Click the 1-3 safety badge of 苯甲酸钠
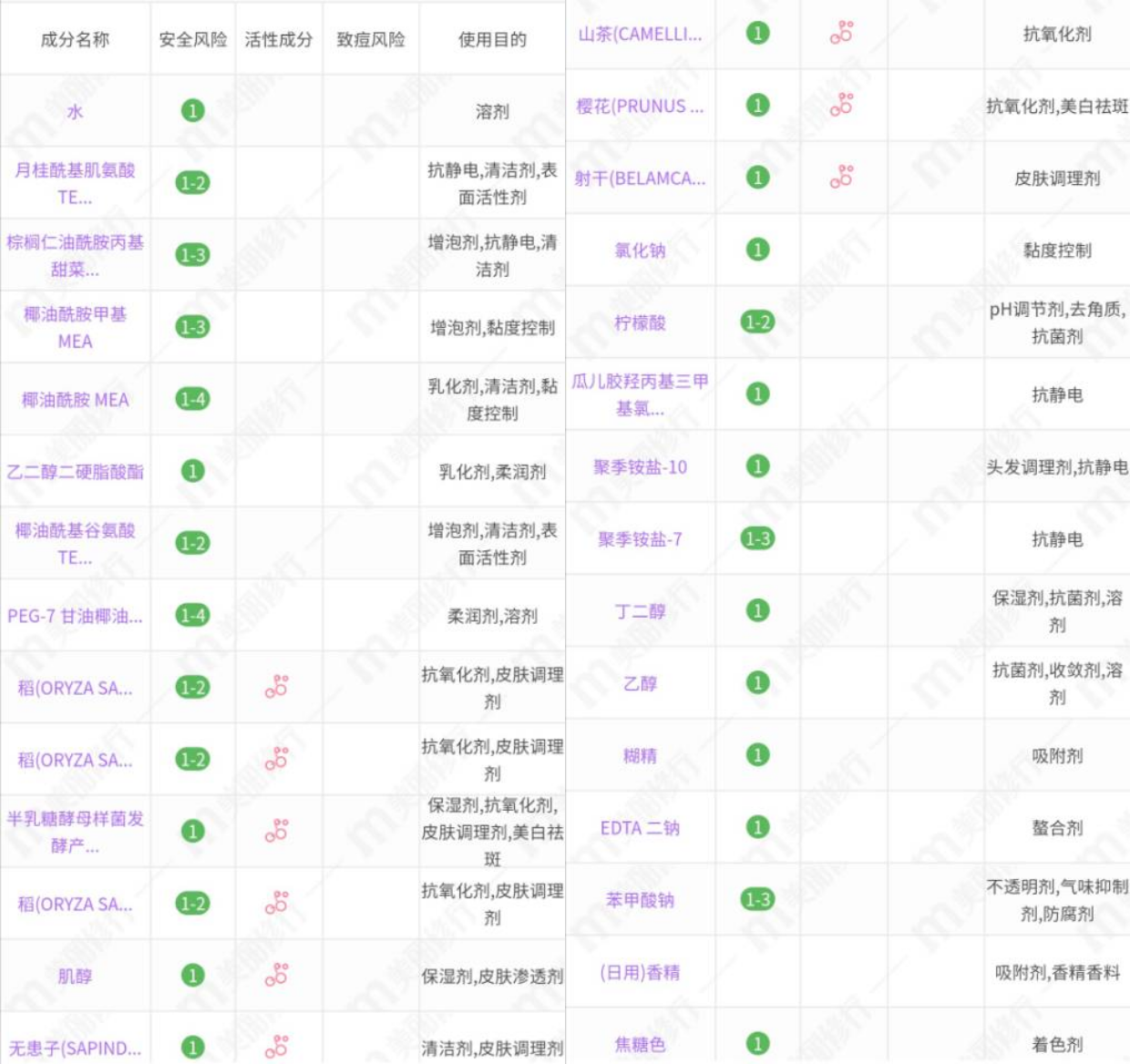The width and height of the screenshot is (1130, 1064). pos(758,899)
